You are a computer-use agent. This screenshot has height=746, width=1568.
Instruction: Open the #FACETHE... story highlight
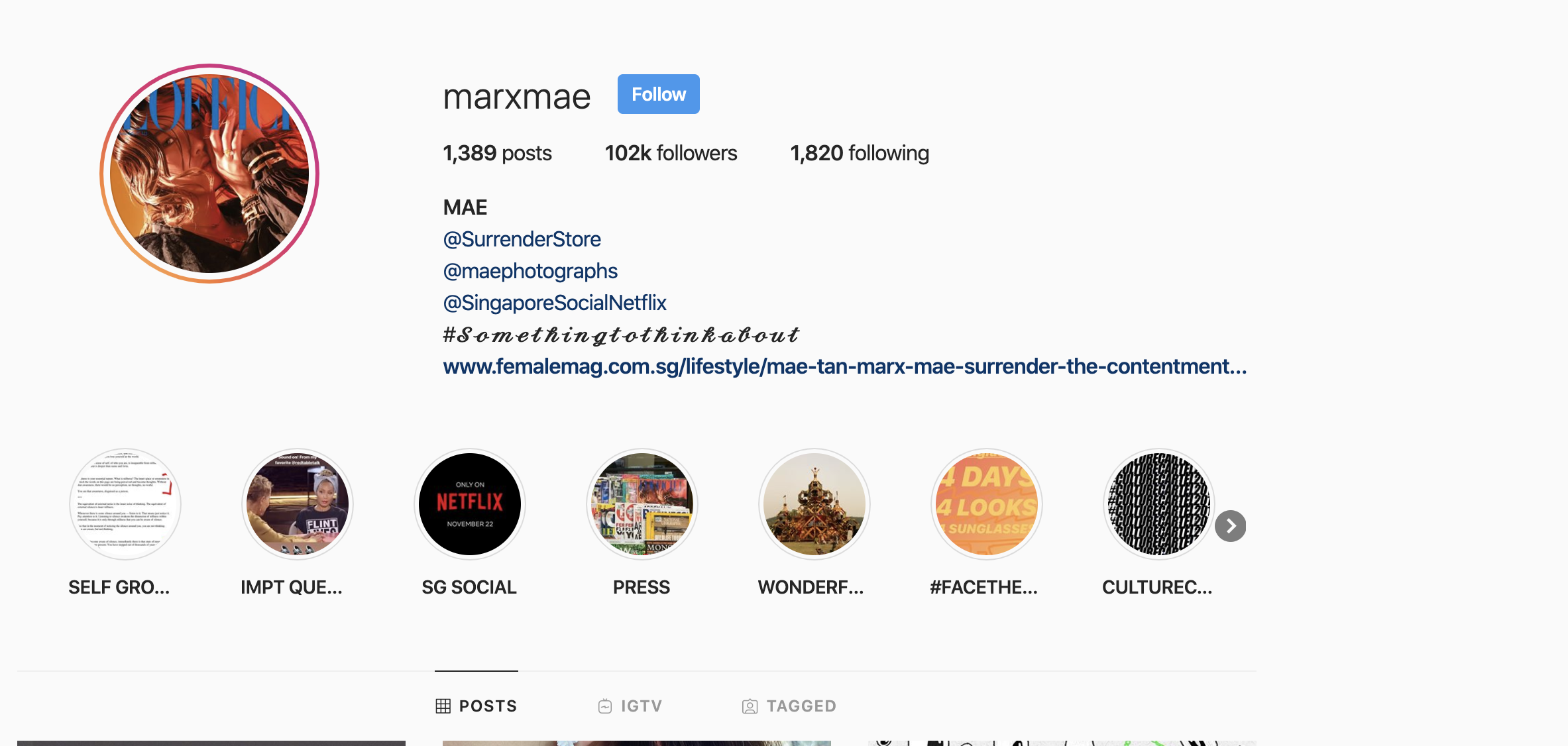pyautogui.click(x=987, y=504)
